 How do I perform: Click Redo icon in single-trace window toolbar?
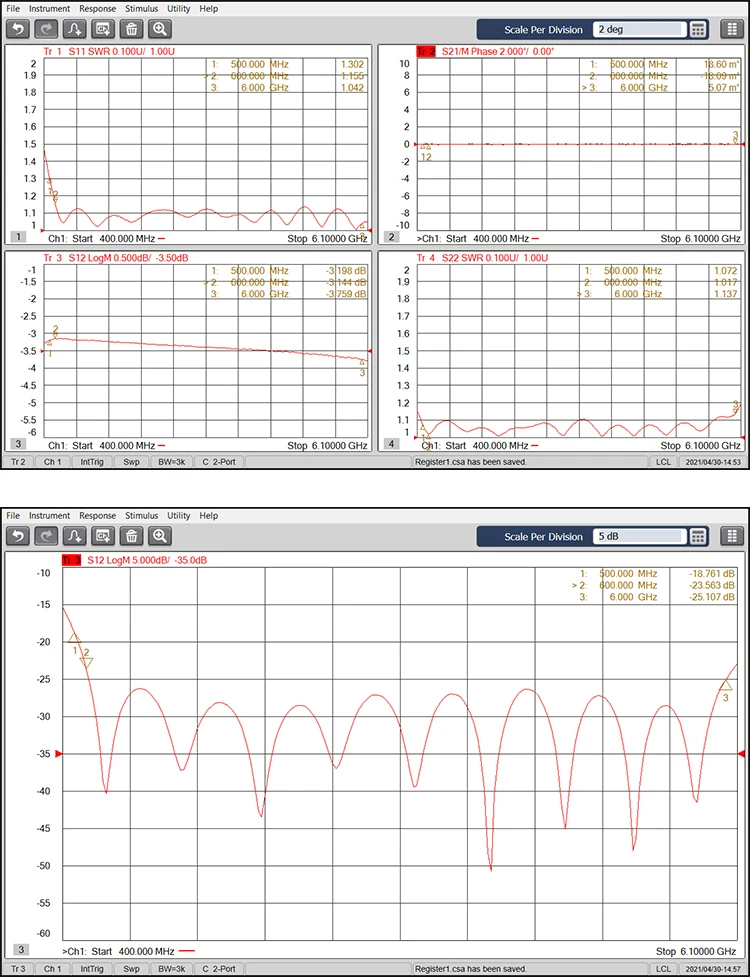[x=46, y=536]
